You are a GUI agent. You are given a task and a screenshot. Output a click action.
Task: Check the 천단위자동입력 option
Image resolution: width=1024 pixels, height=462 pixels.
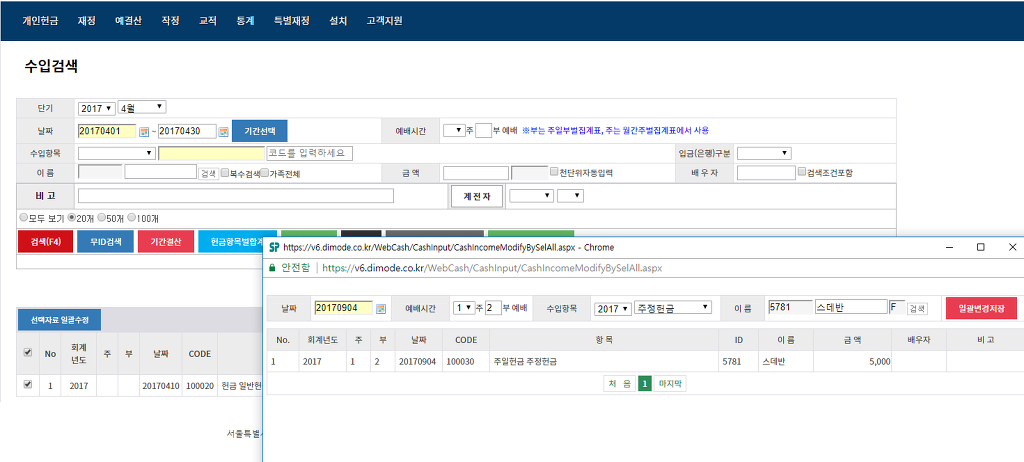(x=554, y=172)
